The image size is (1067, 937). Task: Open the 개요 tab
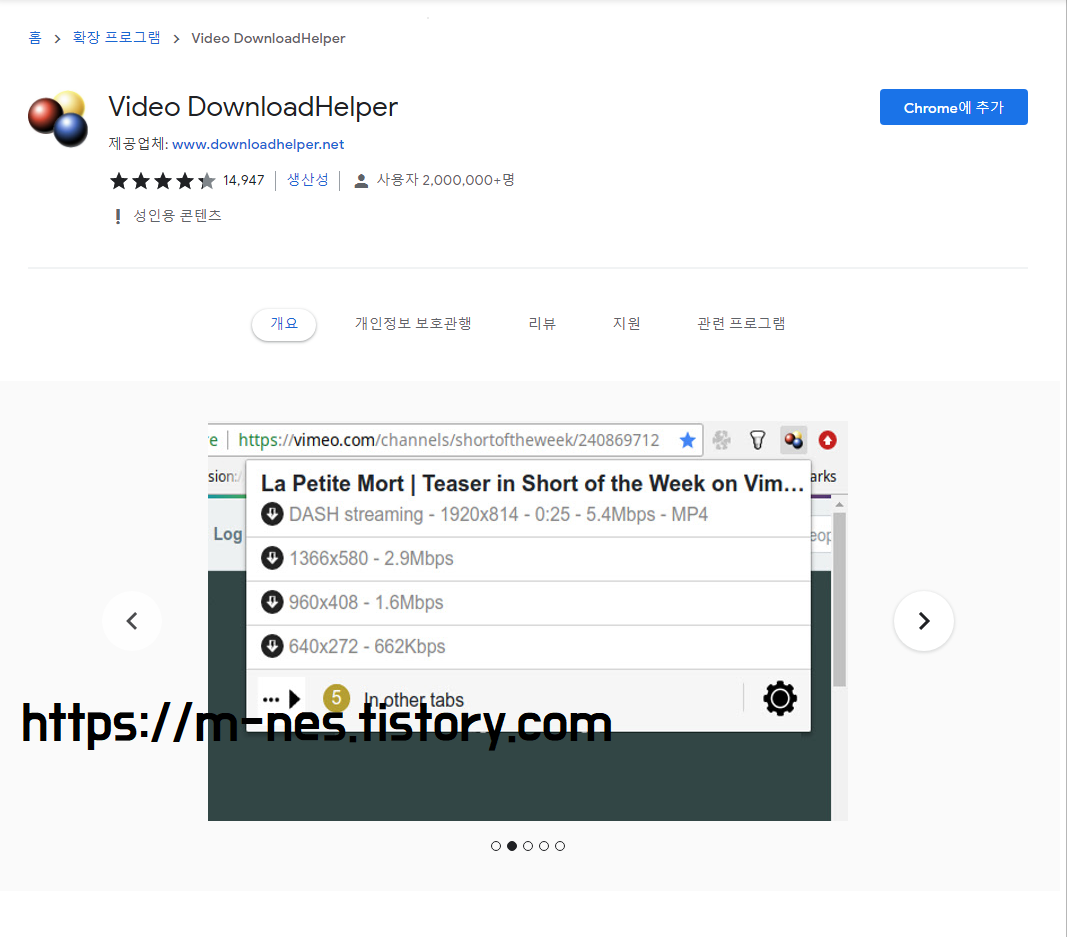coord(284,324)
